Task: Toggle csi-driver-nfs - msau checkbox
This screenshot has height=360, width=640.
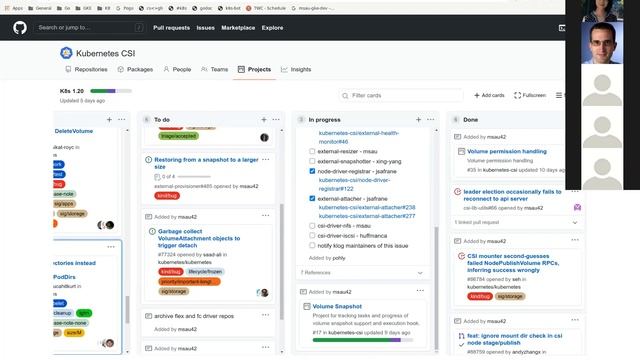Action: (x=312, y=226)
